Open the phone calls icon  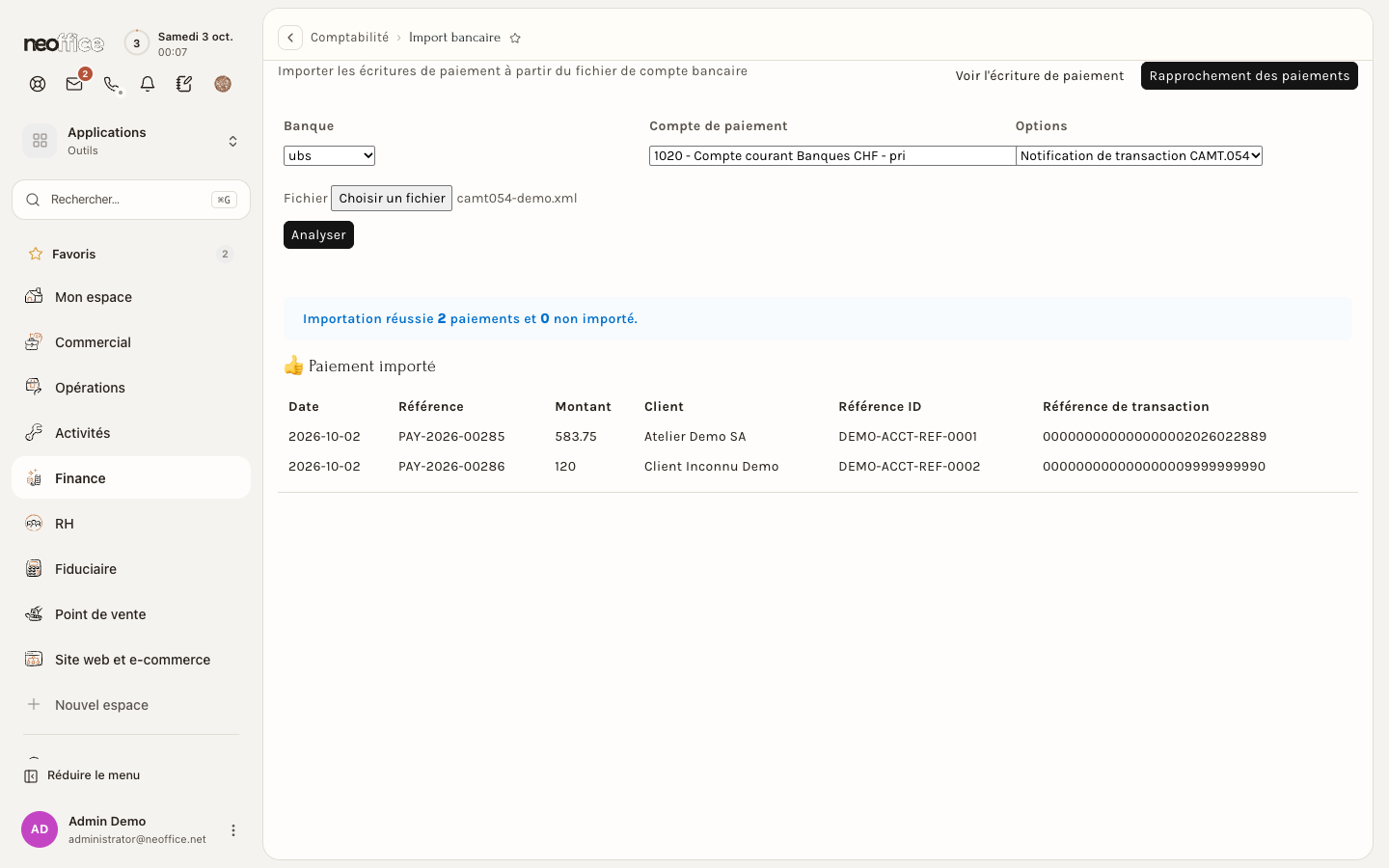click(x=111, y=84)
